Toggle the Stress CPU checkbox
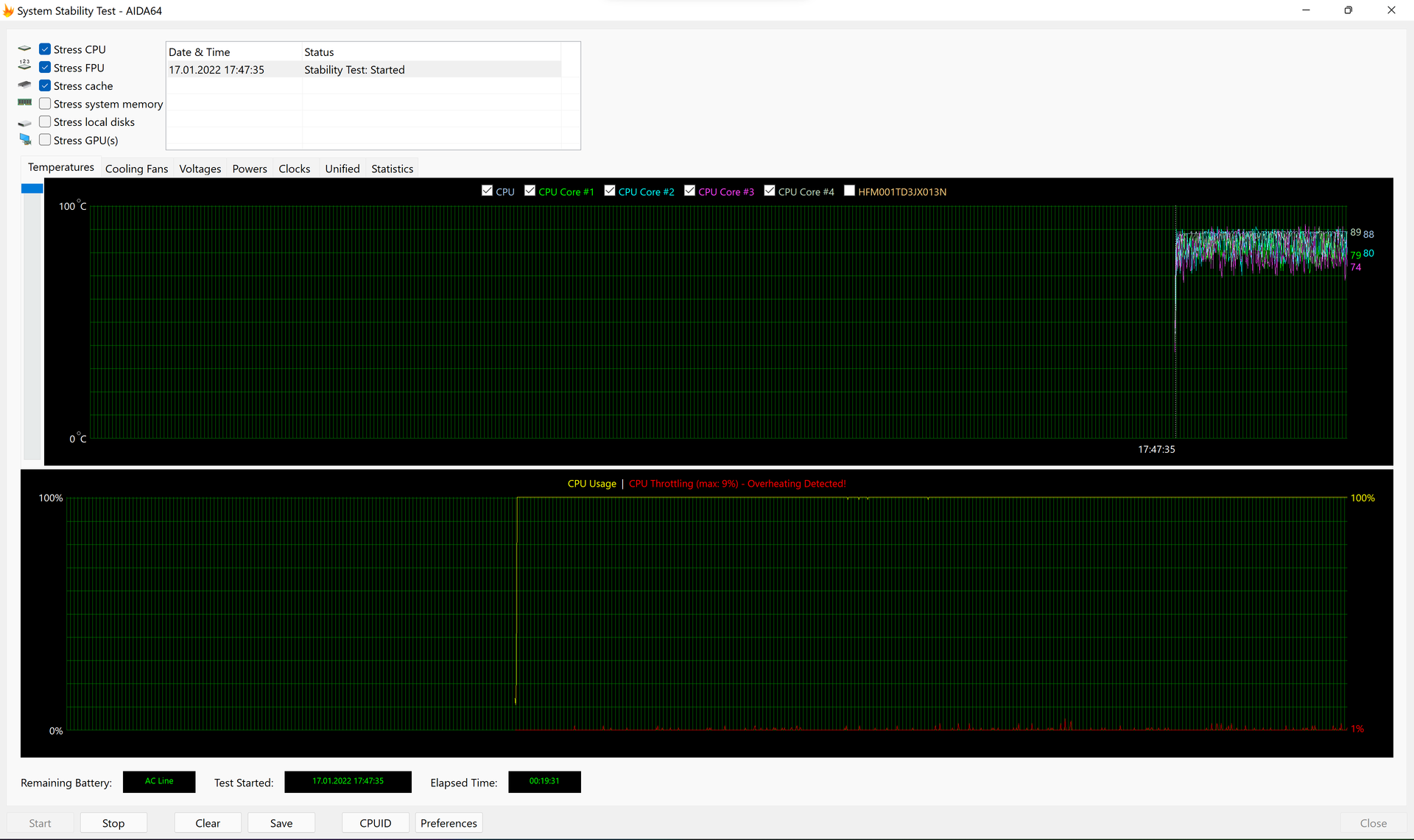Viewport: 1414px width, 840px height. pyautogui.click(x=44, y=49)
